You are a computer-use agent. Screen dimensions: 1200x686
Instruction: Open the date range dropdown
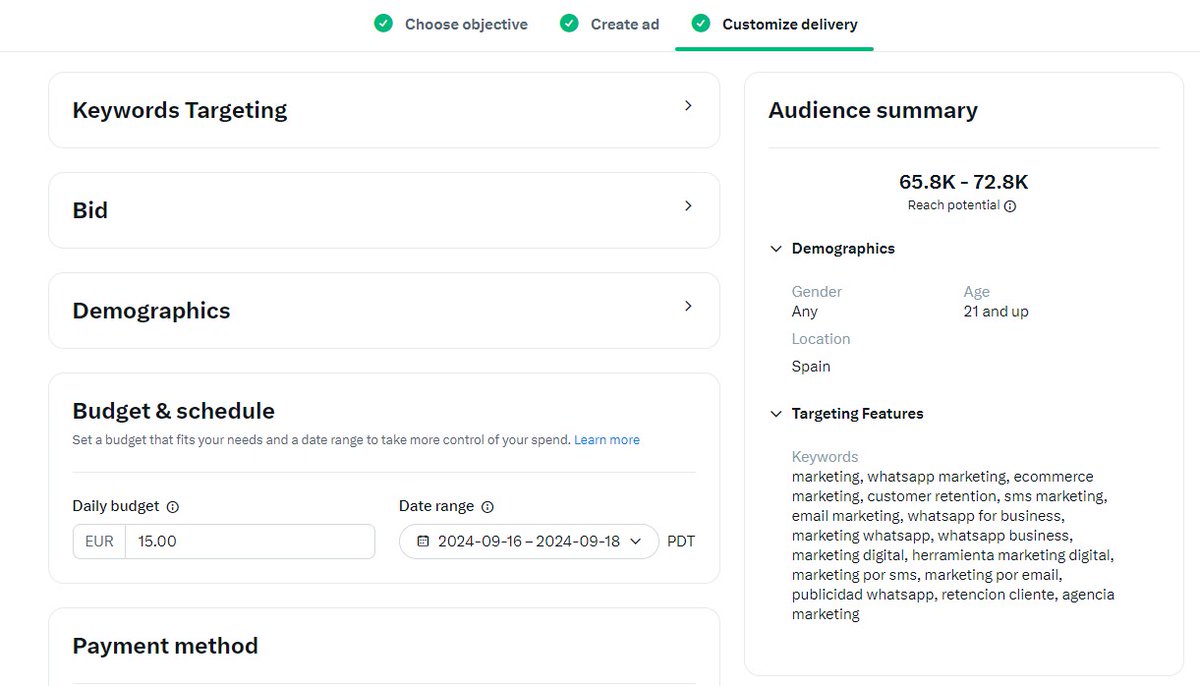point(636,541)
